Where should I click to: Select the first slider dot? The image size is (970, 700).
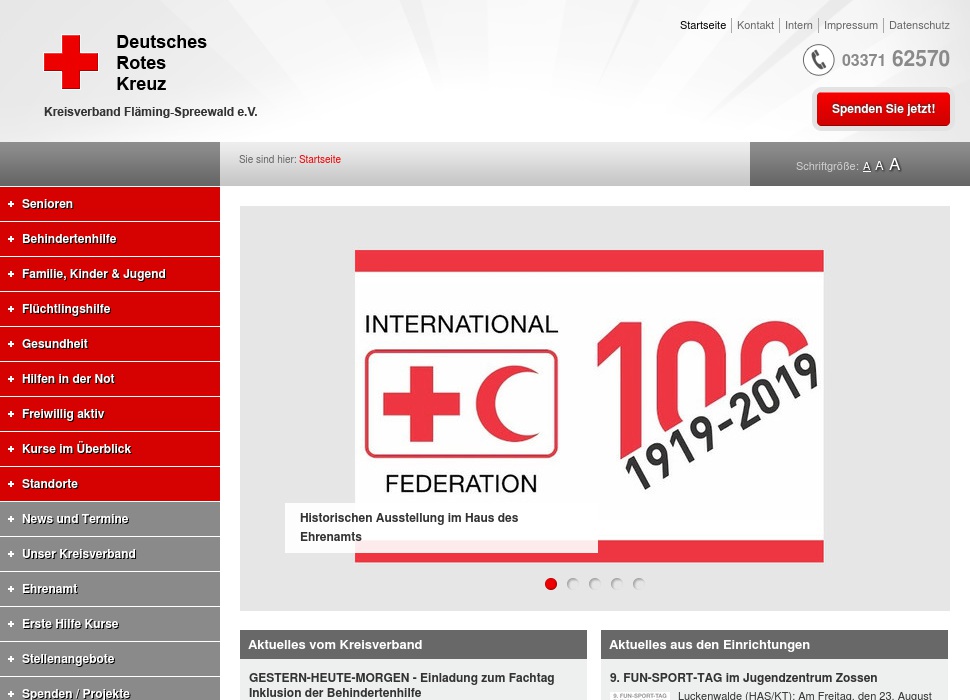coord(551,584)
